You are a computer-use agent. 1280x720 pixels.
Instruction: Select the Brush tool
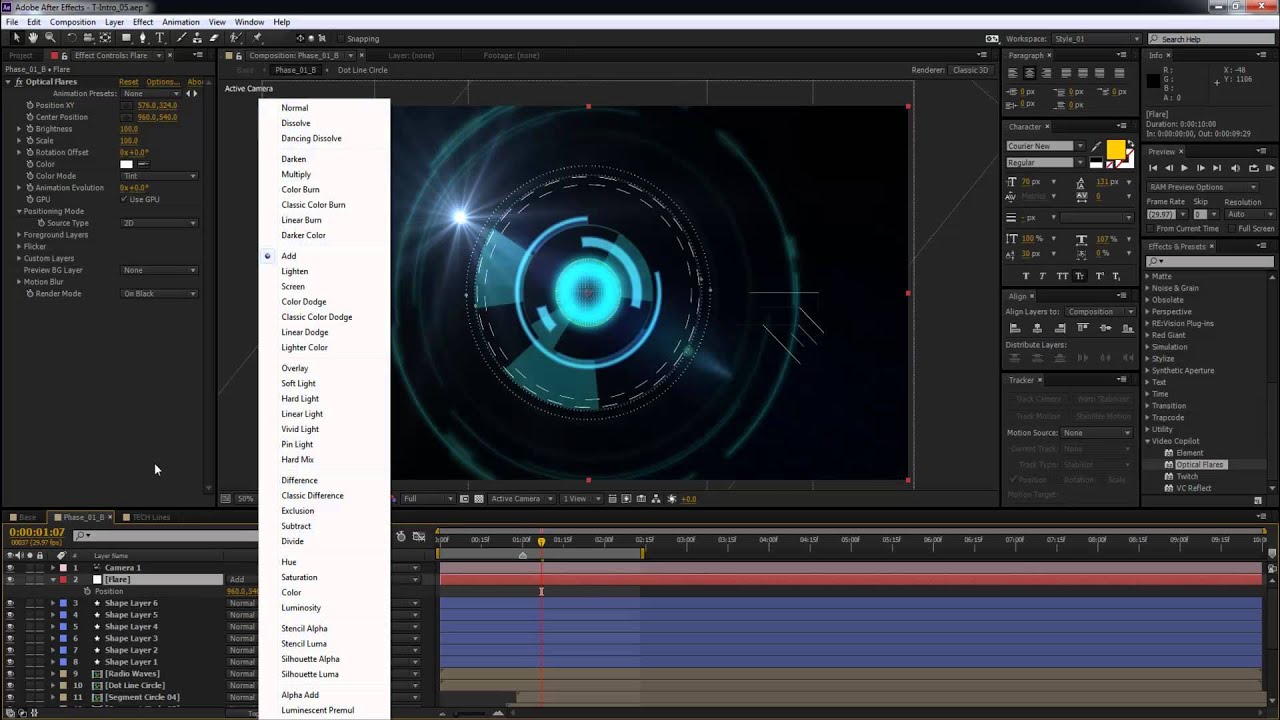click(180, 38)
